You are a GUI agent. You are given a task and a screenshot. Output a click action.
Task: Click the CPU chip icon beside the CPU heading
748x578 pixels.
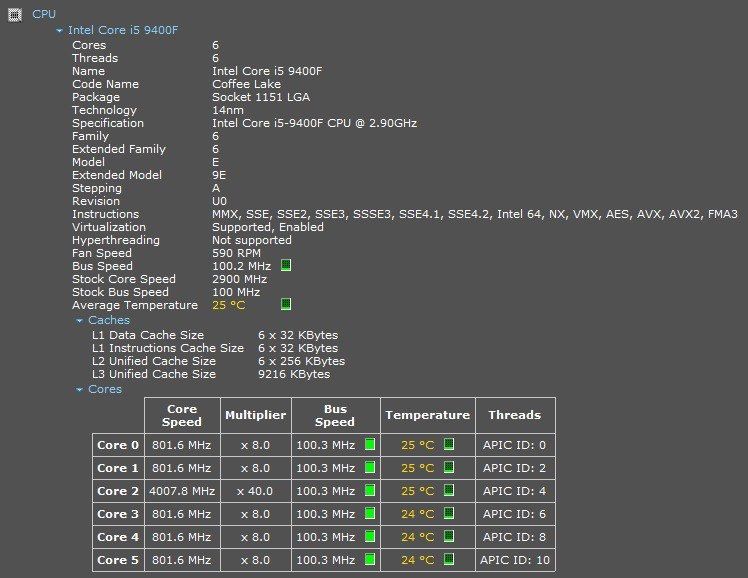click(15, 15)
